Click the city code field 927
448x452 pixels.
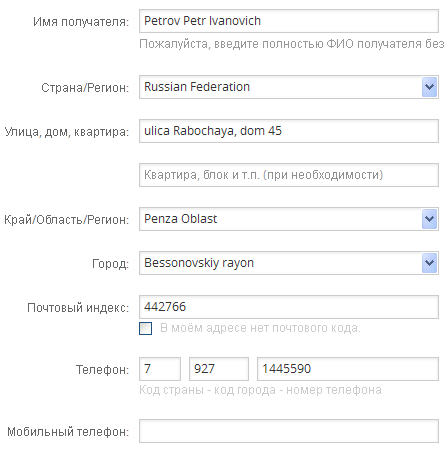pyautogui.click(x=219, y=369)
